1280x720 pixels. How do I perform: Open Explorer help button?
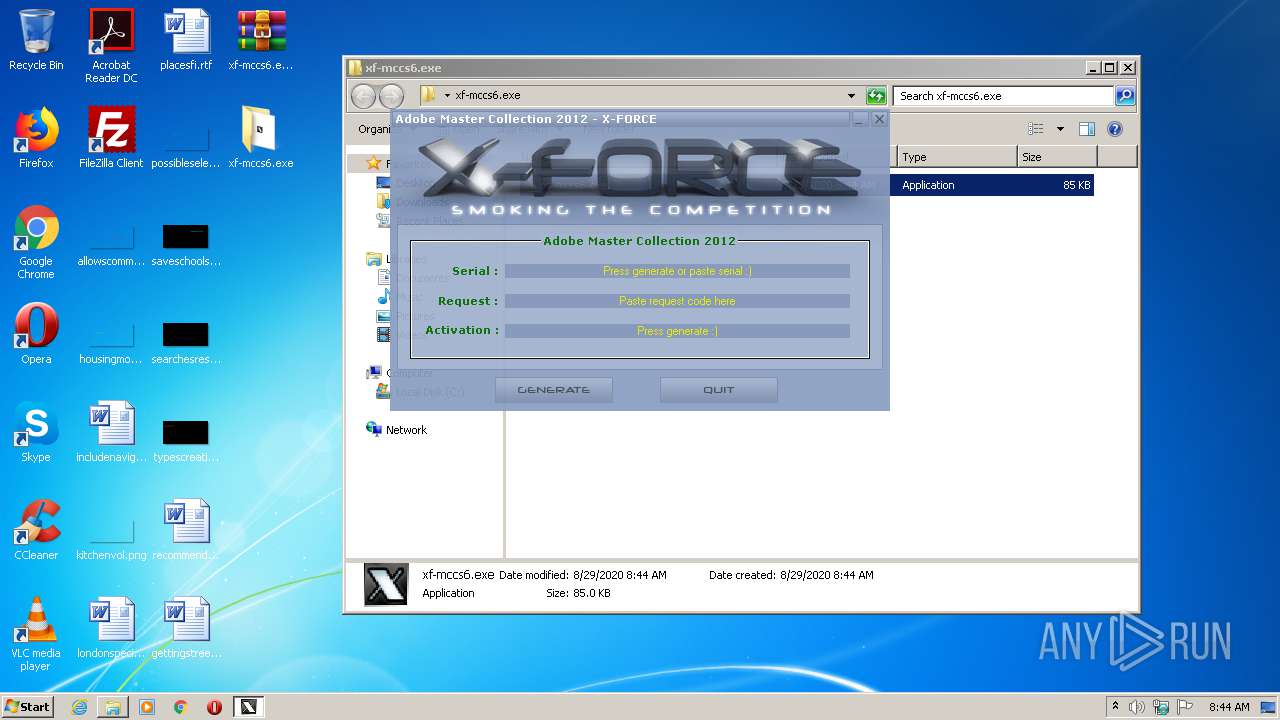coord(1115,129)
